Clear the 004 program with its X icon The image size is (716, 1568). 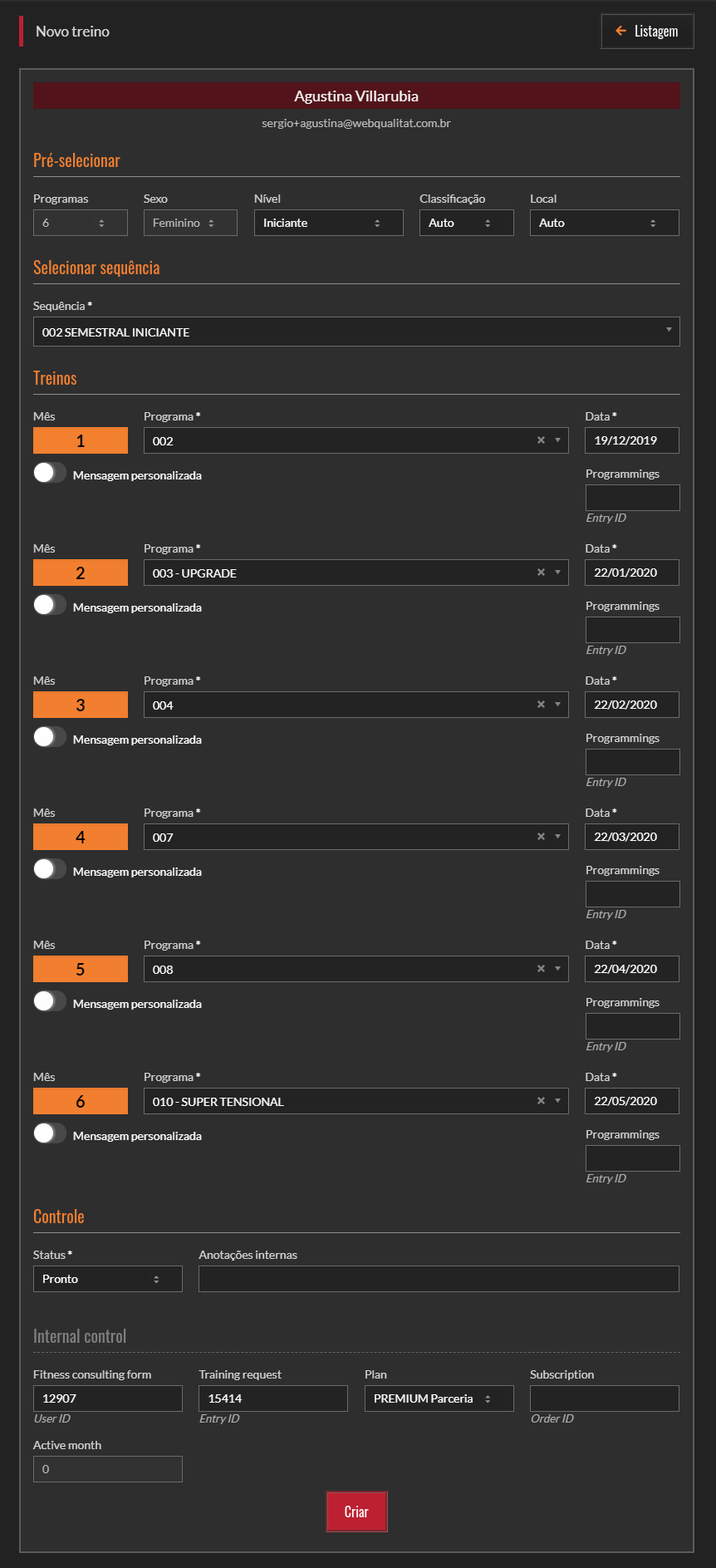point(541,705)
